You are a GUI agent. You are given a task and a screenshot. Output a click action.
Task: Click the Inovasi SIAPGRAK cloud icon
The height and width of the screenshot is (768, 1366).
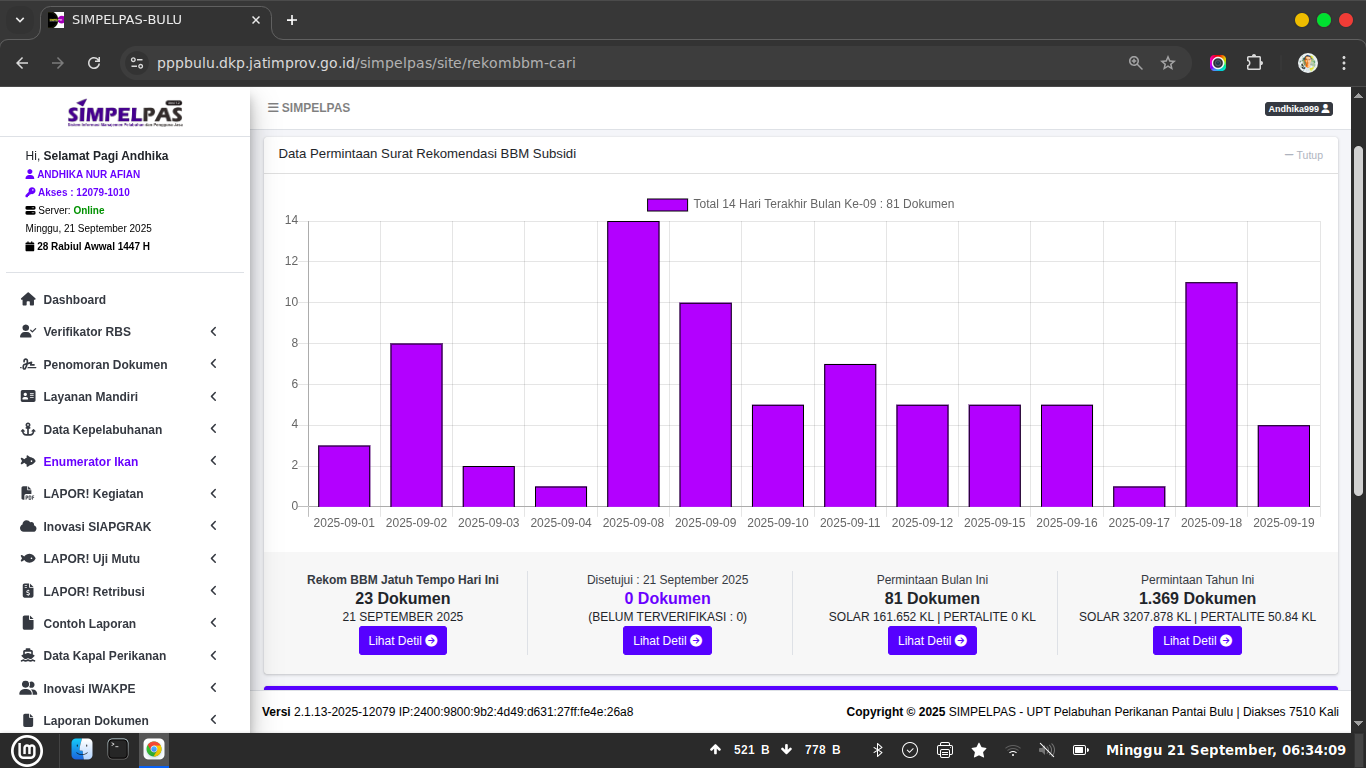[x=28, y=527]
